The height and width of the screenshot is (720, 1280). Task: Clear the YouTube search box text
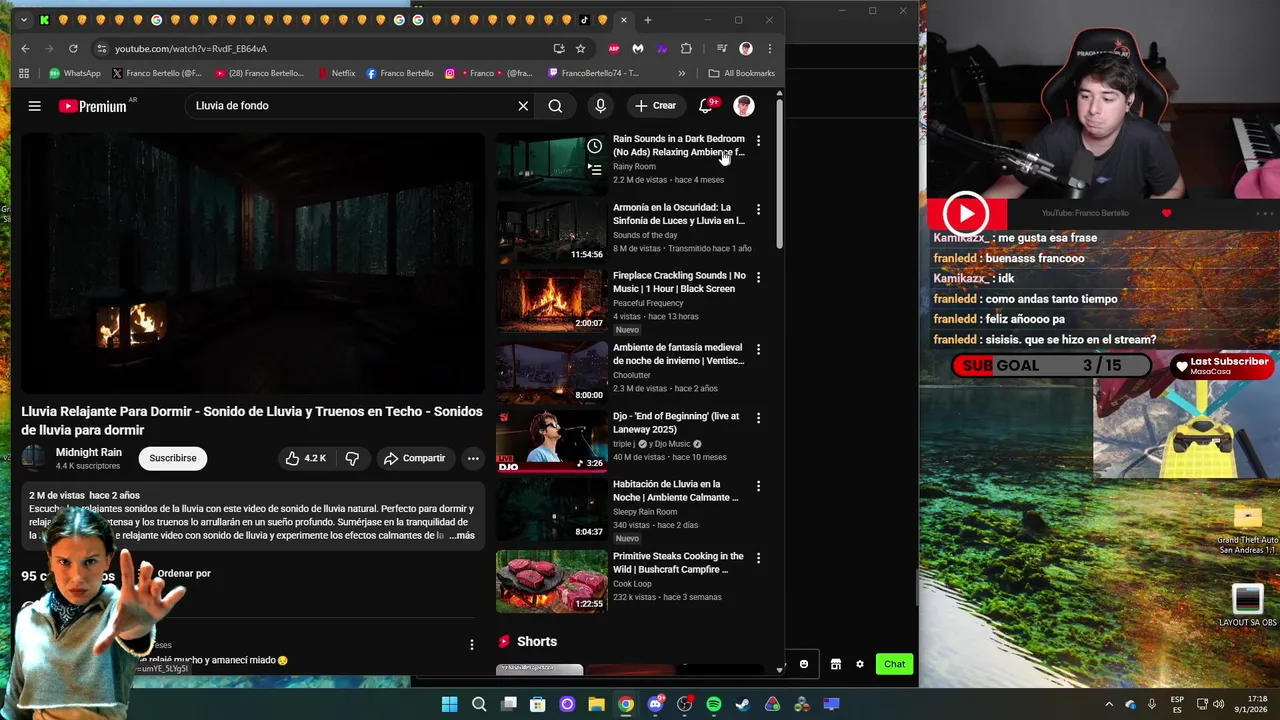[523, 106]
